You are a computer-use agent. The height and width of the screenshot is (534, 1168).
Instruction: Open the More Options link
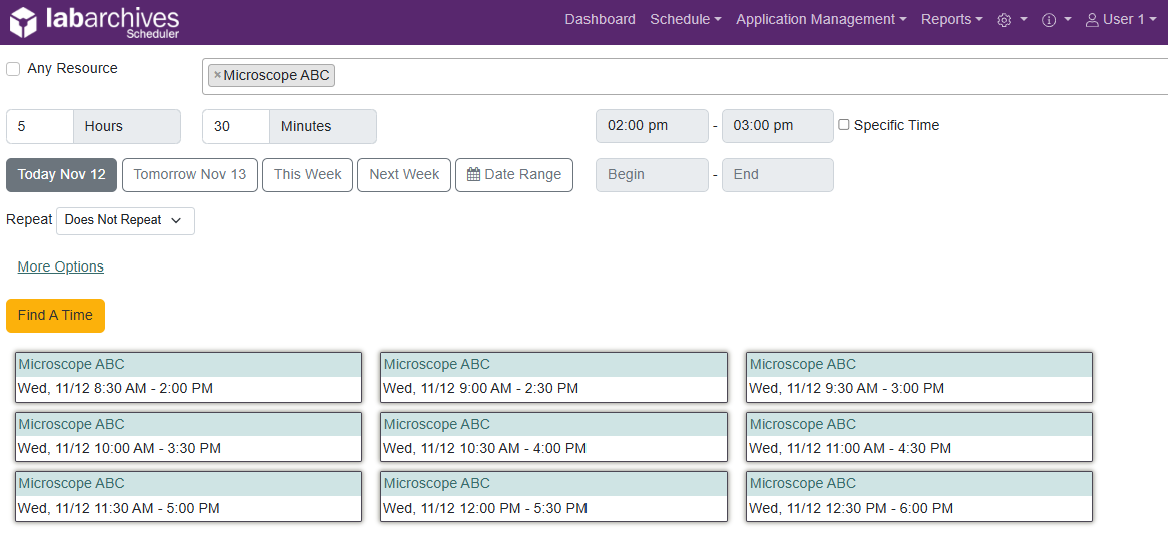coord(60,267)
